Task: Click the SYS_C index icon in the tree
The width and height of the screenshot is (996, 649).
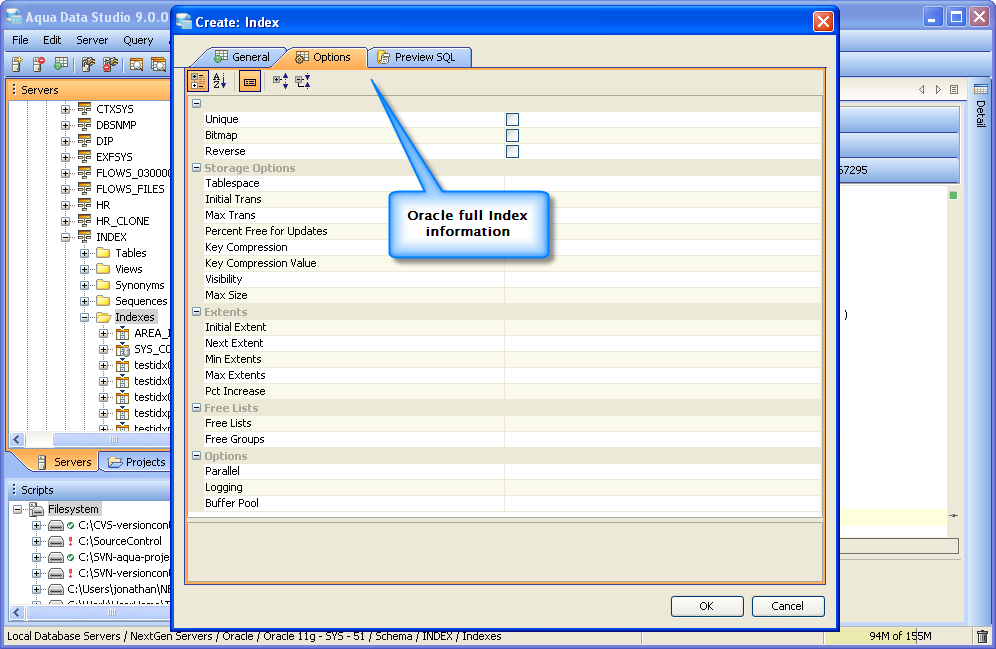Action: pos(123,349)
